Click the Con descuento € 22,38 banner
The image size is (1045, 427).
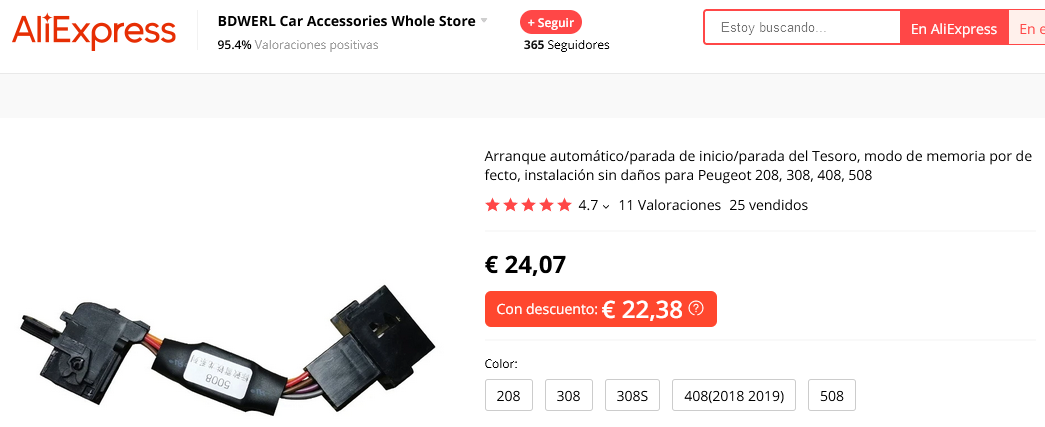coord(600,309)
